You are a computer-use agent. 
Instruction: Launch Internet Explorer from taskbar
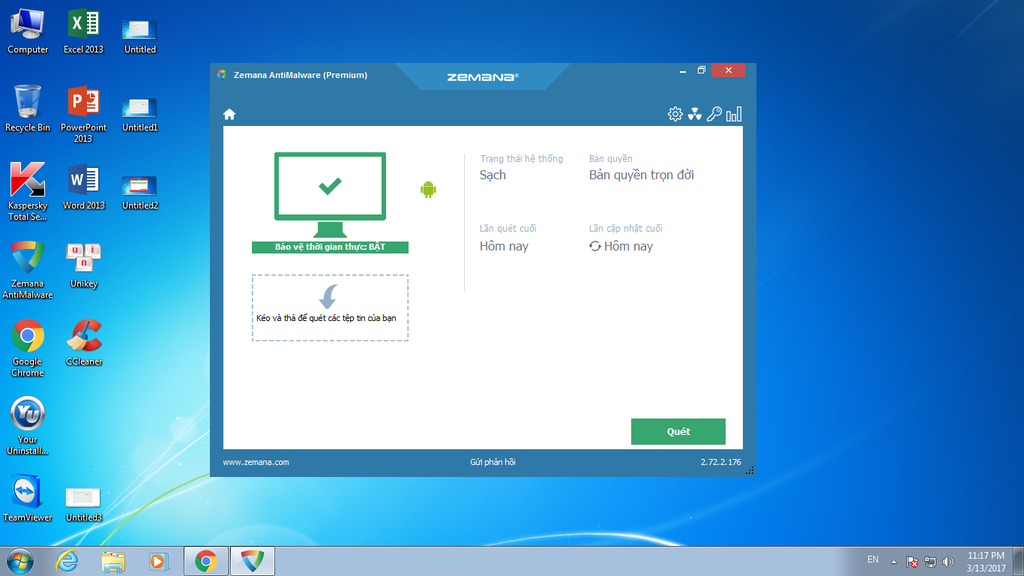(67, 561)
